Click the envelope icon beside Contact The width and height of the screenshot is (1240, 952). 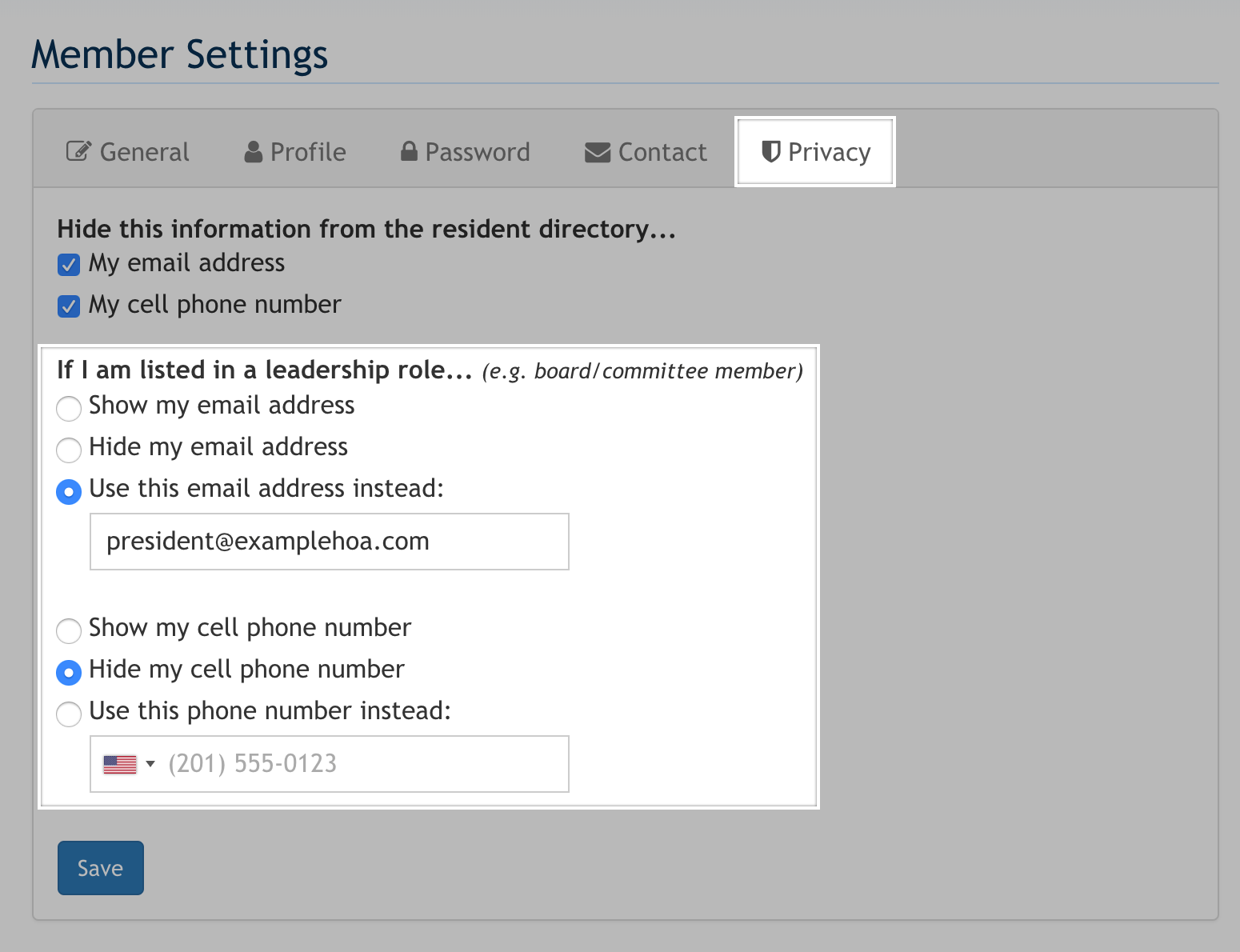(598, 152)
